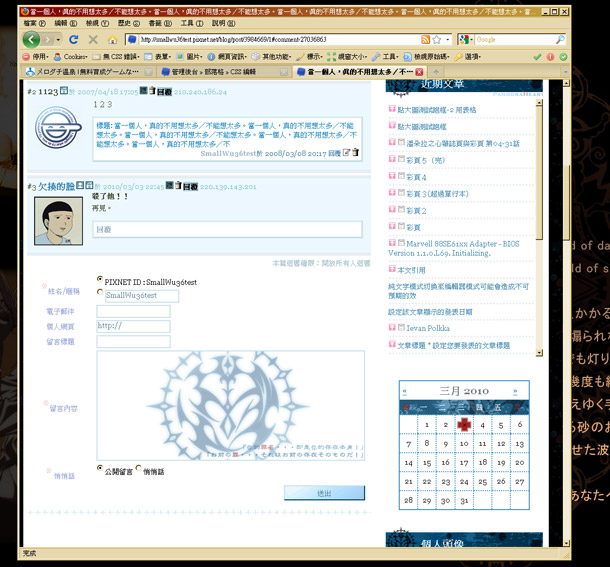The image size is (610, 567).
Task: Reload the current page
Action: [74, 39]
